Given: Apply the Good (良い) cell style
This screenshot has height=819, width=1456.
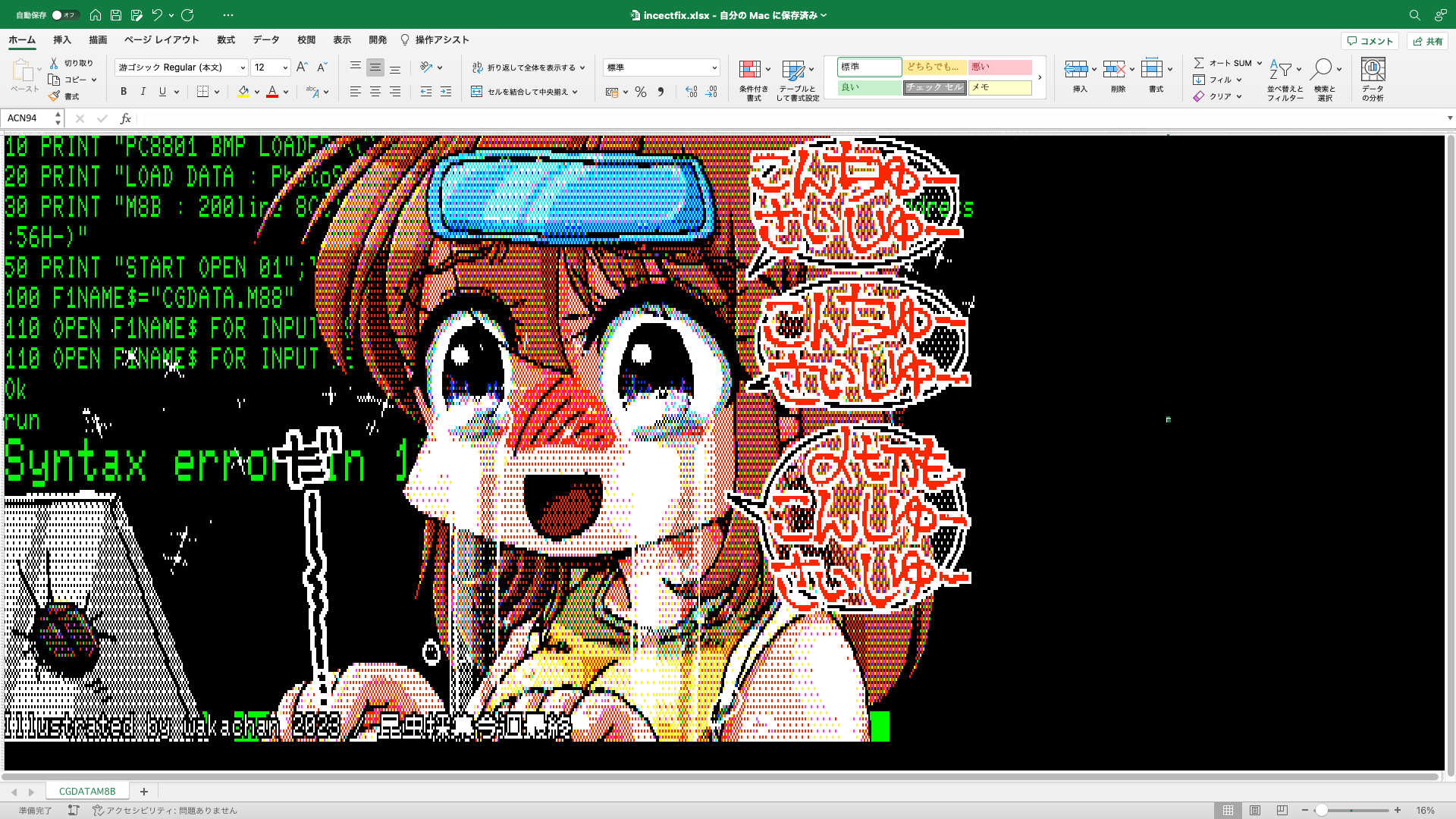Looking at the screenshot, I should pyautogui.click(x=869, y=87).
